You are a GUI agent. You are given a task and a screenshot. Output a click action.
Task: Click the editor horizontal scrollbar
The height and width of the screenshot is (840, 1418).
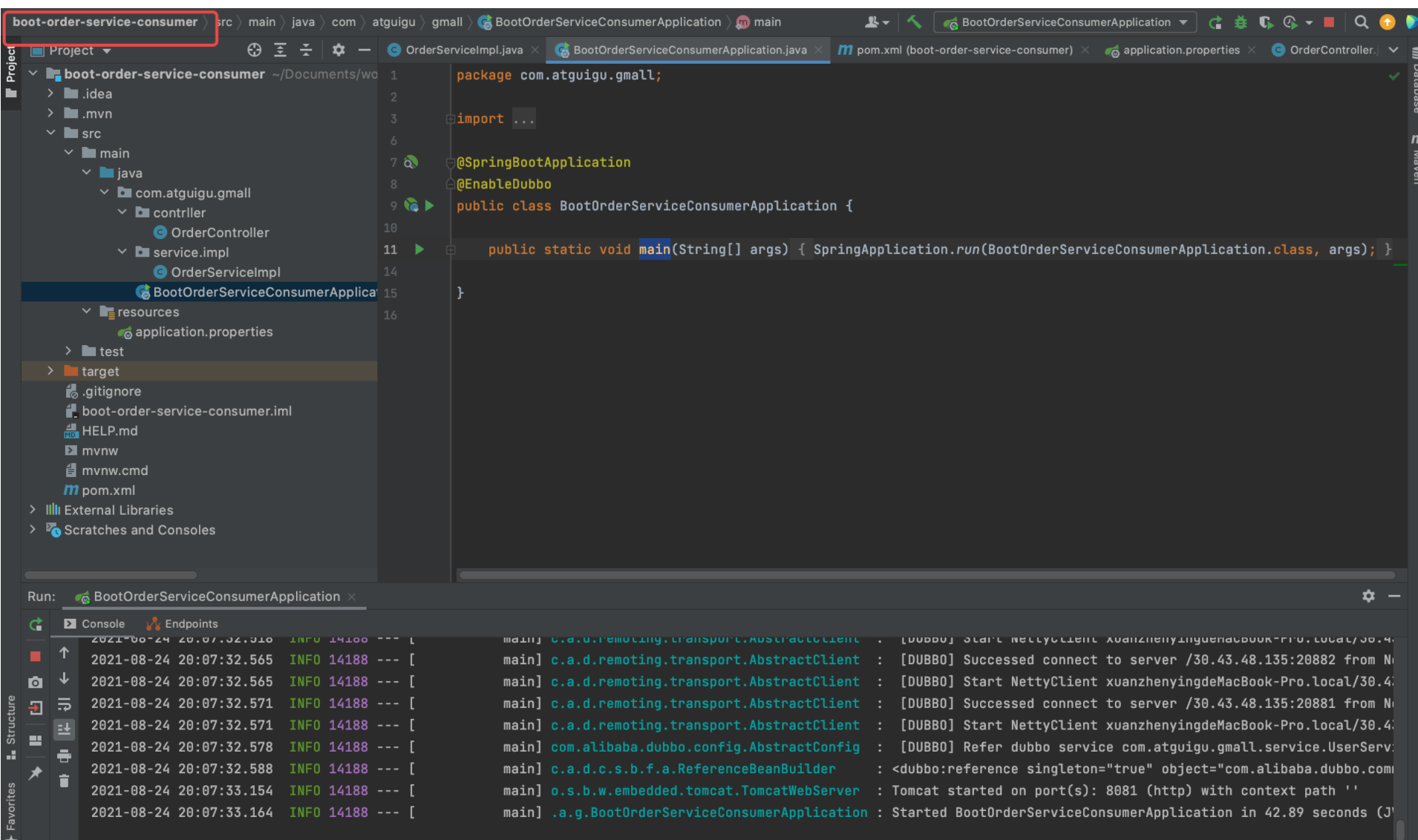927,575
